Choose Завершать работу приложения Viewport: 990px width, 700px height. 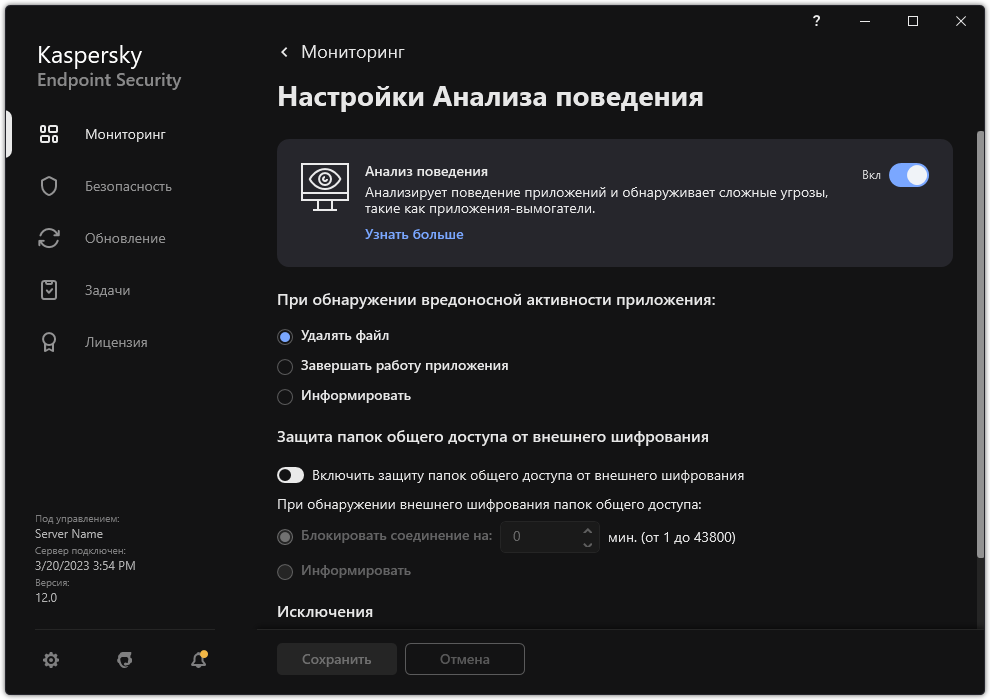pos(284,366)
